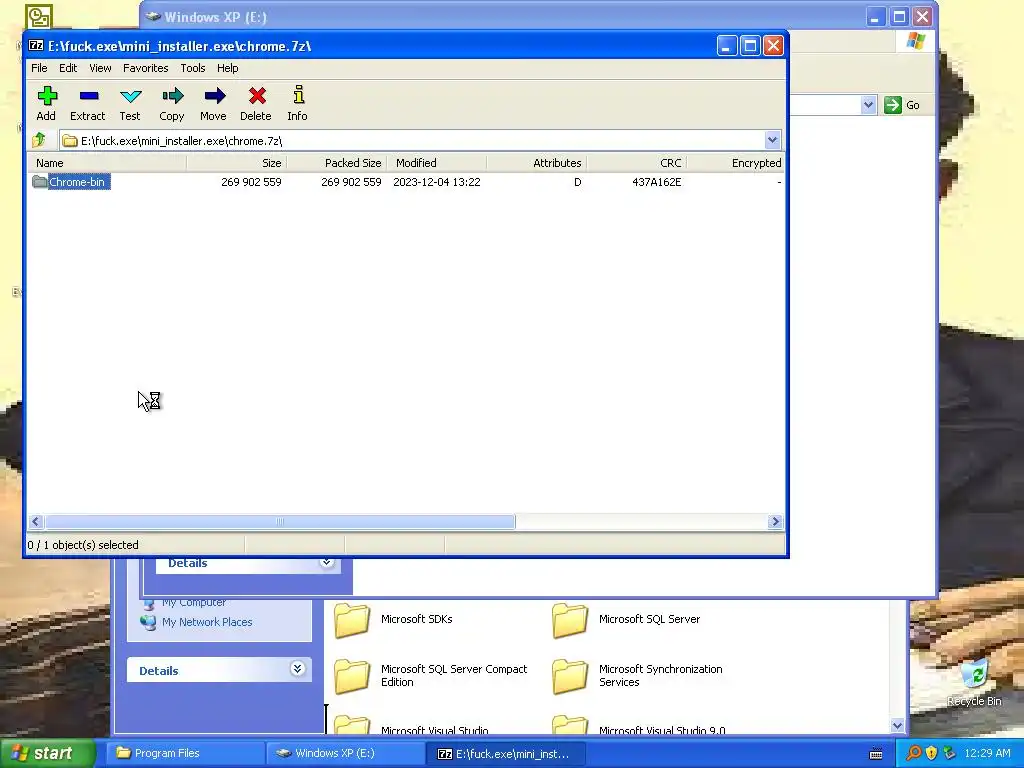The image size is (1024, 768).
Task: Click the keyboard icon in taskbar
Action: (x=876, y=754)
